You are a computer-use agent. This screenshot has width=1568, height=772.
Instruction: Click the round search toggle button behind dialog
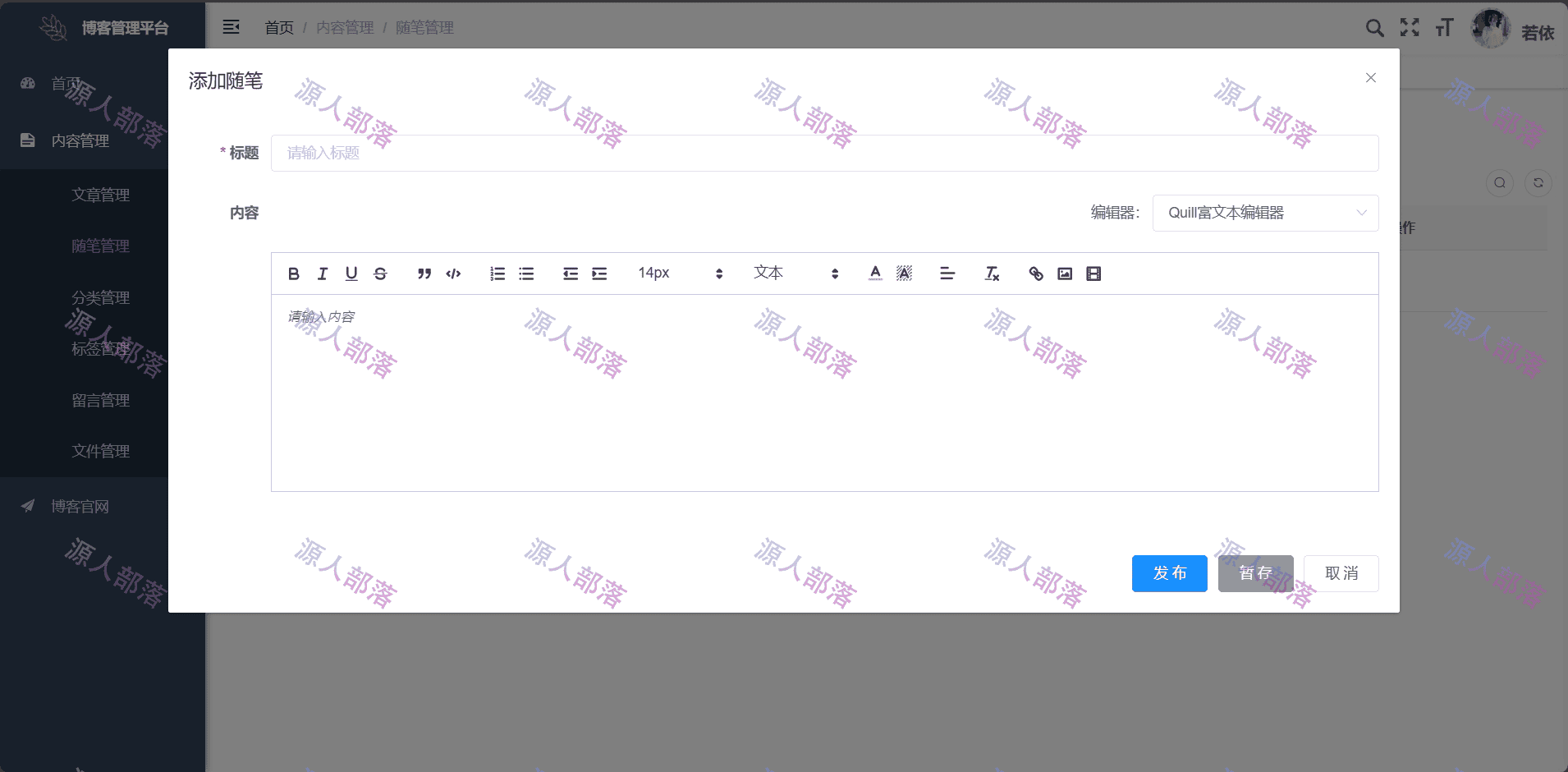pos(1500,182)
